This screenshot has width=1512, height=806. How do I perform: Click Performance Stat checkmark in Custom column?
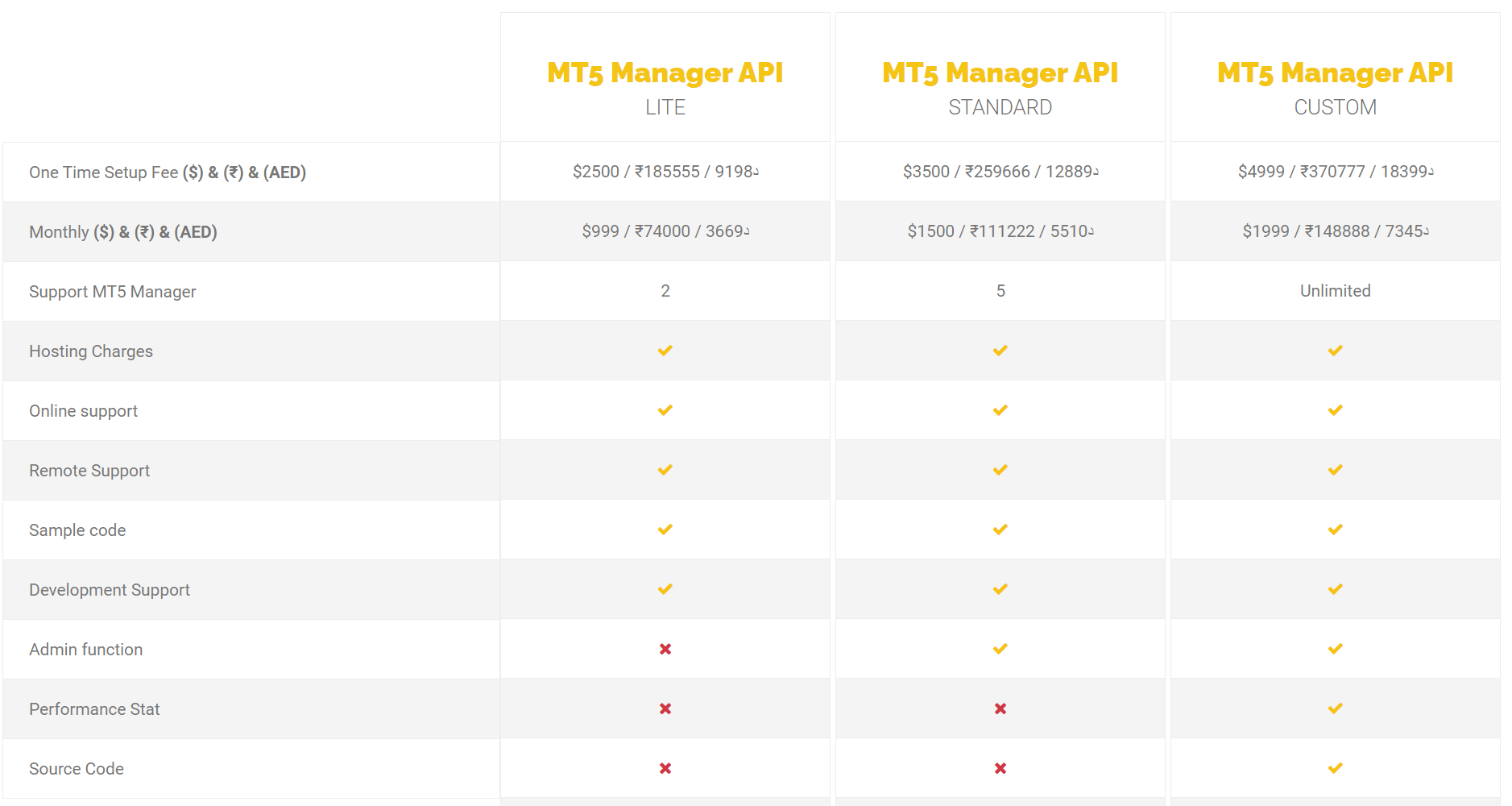click(1335, 708)
